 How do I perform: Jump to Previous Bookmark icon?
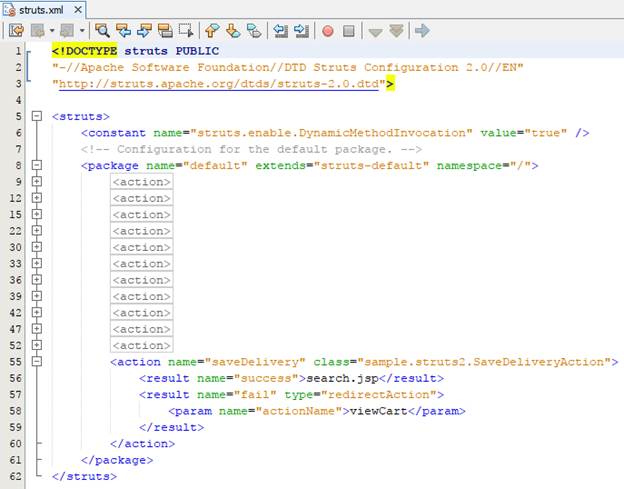click(x=212, y=31)
